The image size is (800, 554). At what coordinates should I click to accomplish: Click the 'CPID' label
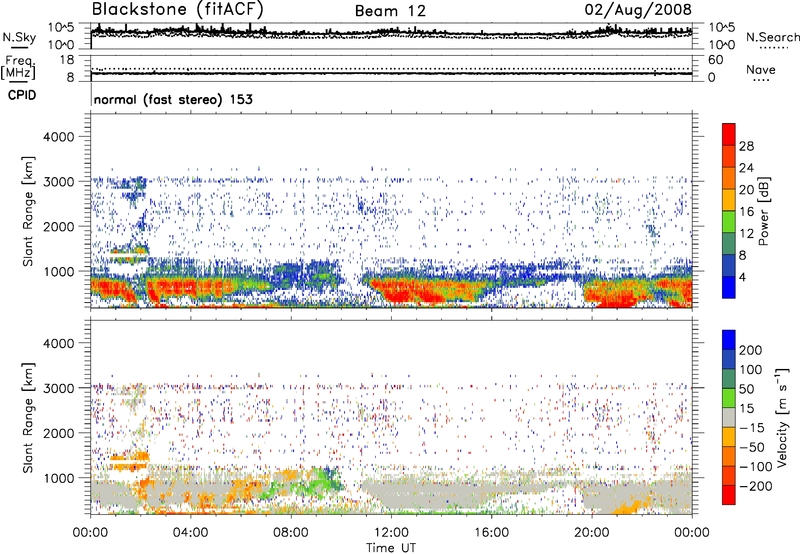(22, 95)
